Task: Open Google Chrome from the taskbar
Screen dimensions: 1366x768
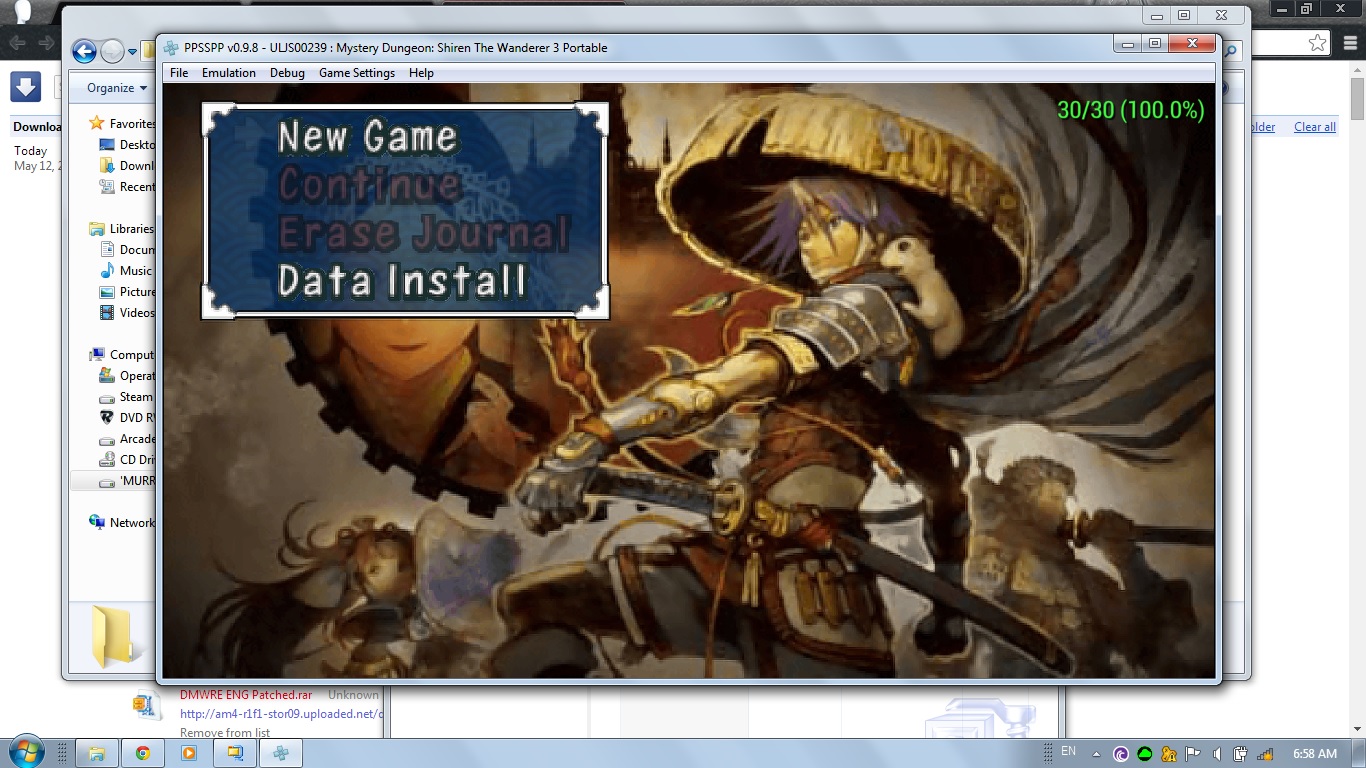Action: point(143,753)
